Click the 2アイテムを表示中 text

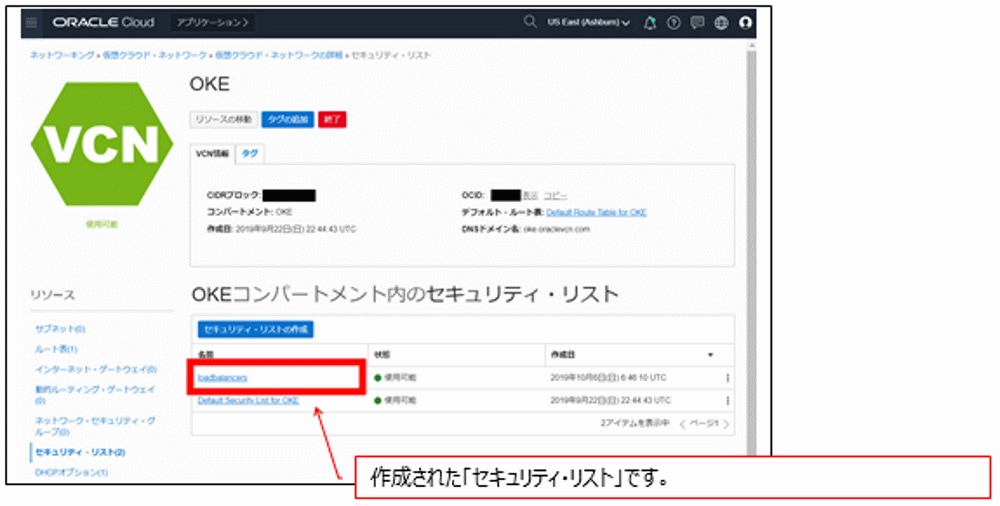coord(635,424)
